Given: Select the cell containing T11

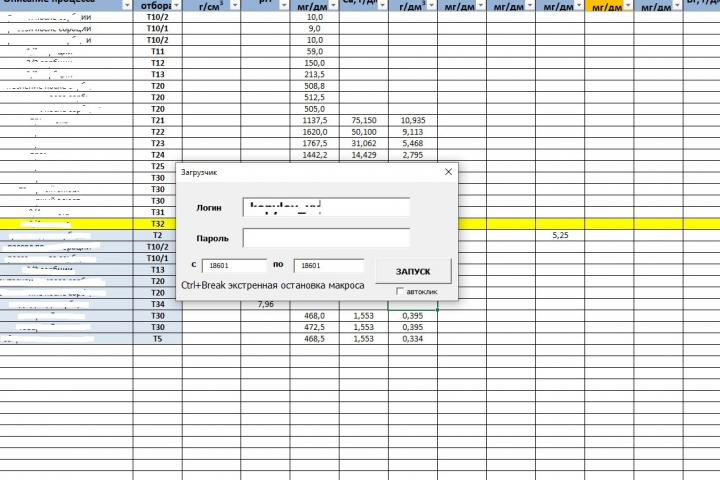Looking at the screenshot, I should [x=158, y=51].
